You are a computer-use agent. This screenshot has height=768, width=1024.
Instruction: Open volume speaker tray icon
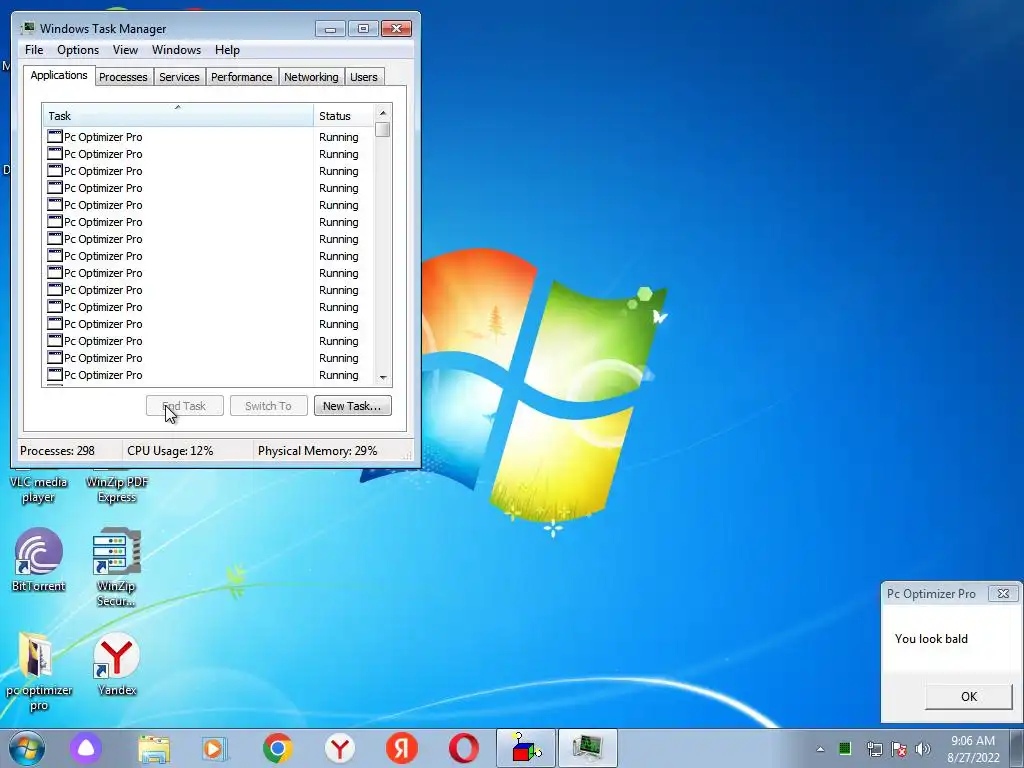click(x=923, y=749)
